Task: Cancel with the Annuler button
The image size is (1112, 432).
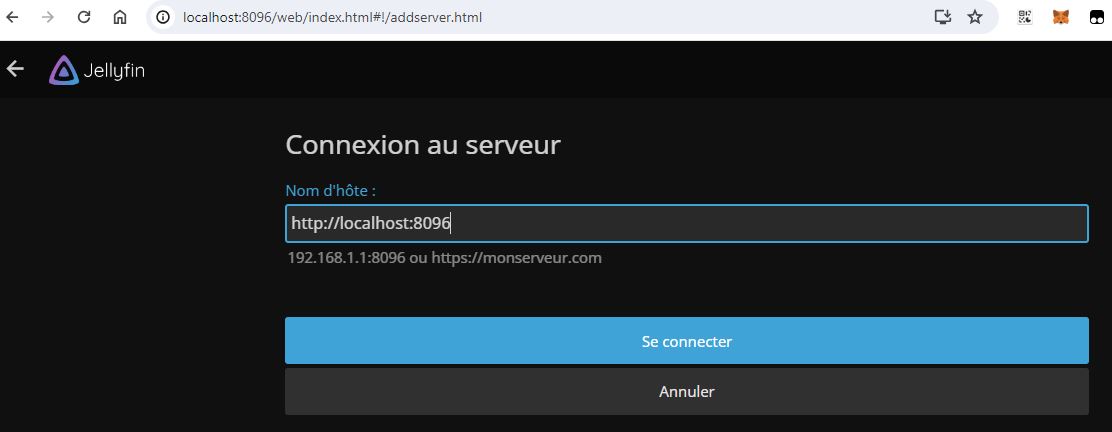Action: pos(686,392)
